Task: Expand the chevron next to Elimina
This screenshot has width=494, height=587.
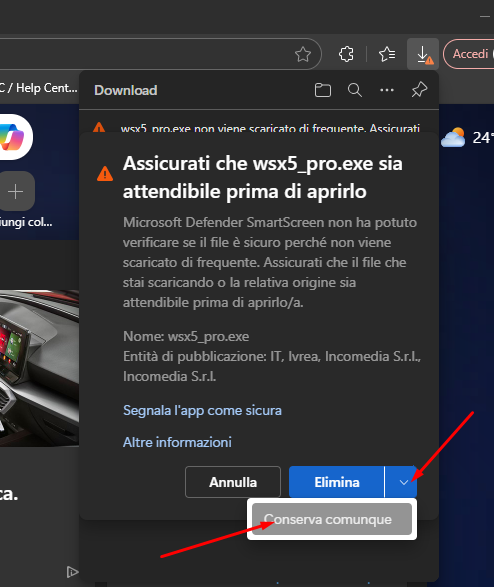Action: [x=401, y=482]
